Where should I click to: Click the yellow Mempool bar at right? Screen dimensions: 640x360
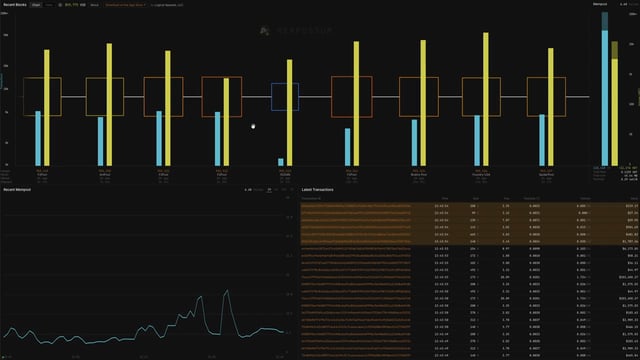[x=615, y=103]
